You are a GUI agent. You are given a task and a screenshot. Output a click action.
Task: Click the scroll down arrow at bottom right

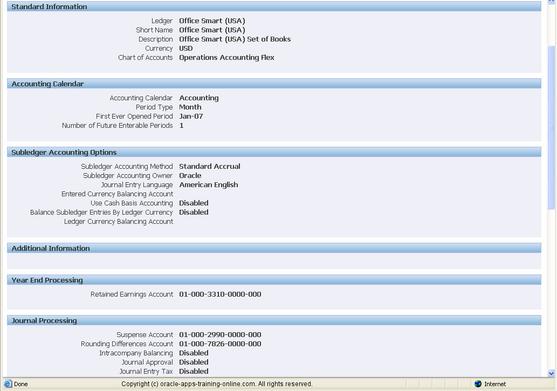point(551,373)
